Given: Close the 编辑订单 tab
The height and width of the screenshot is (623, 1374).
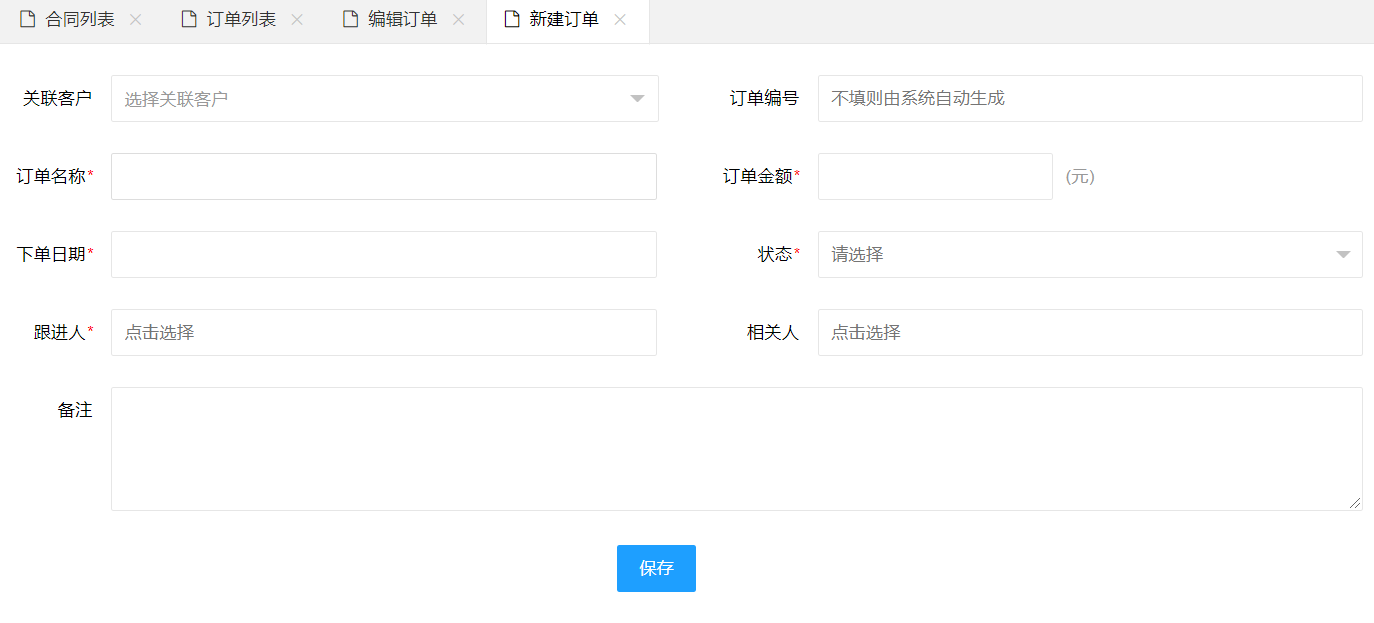Looking at the screenshot, I should click(458, 20).
